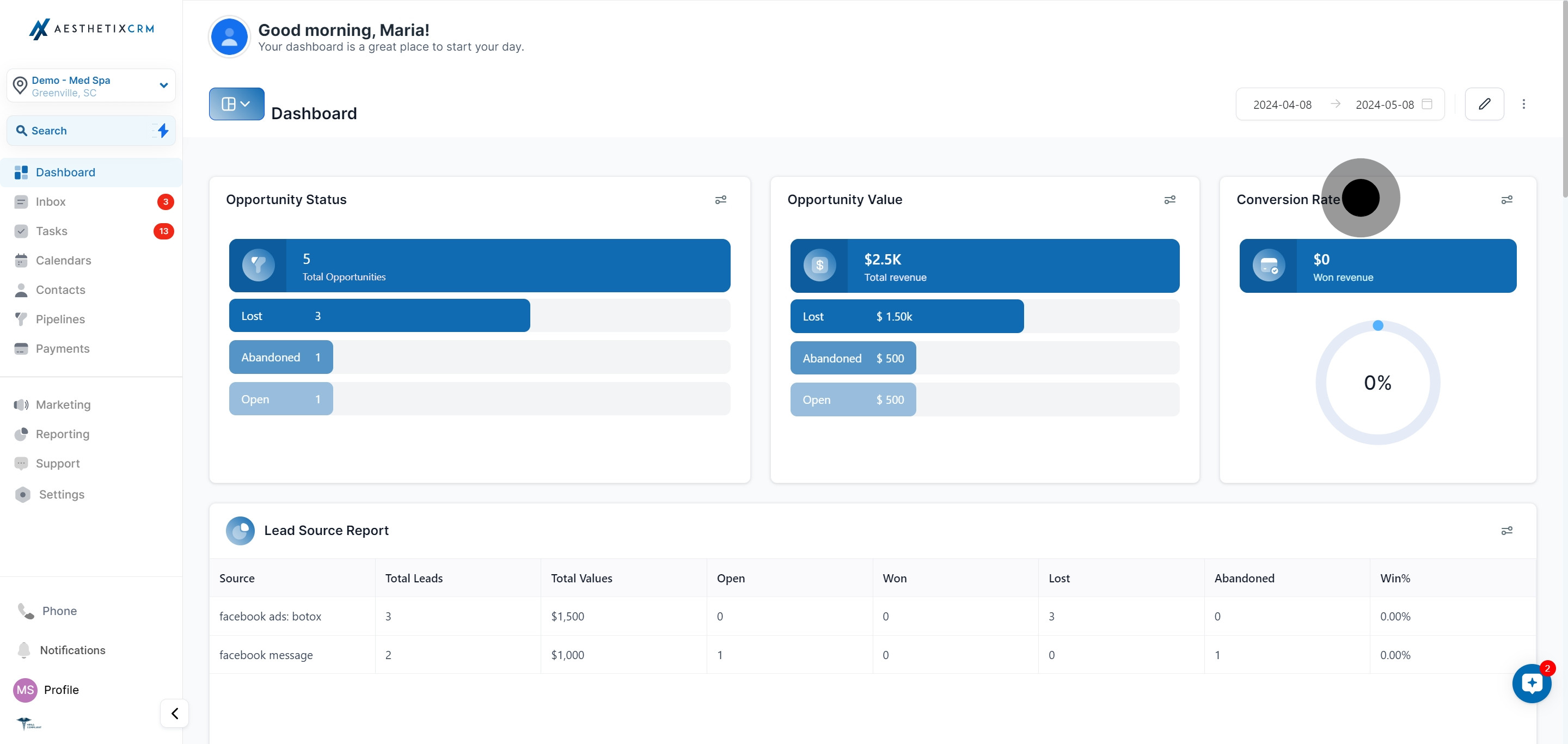Click the lightning bolt quick actions icon

[x=163, y=130]
